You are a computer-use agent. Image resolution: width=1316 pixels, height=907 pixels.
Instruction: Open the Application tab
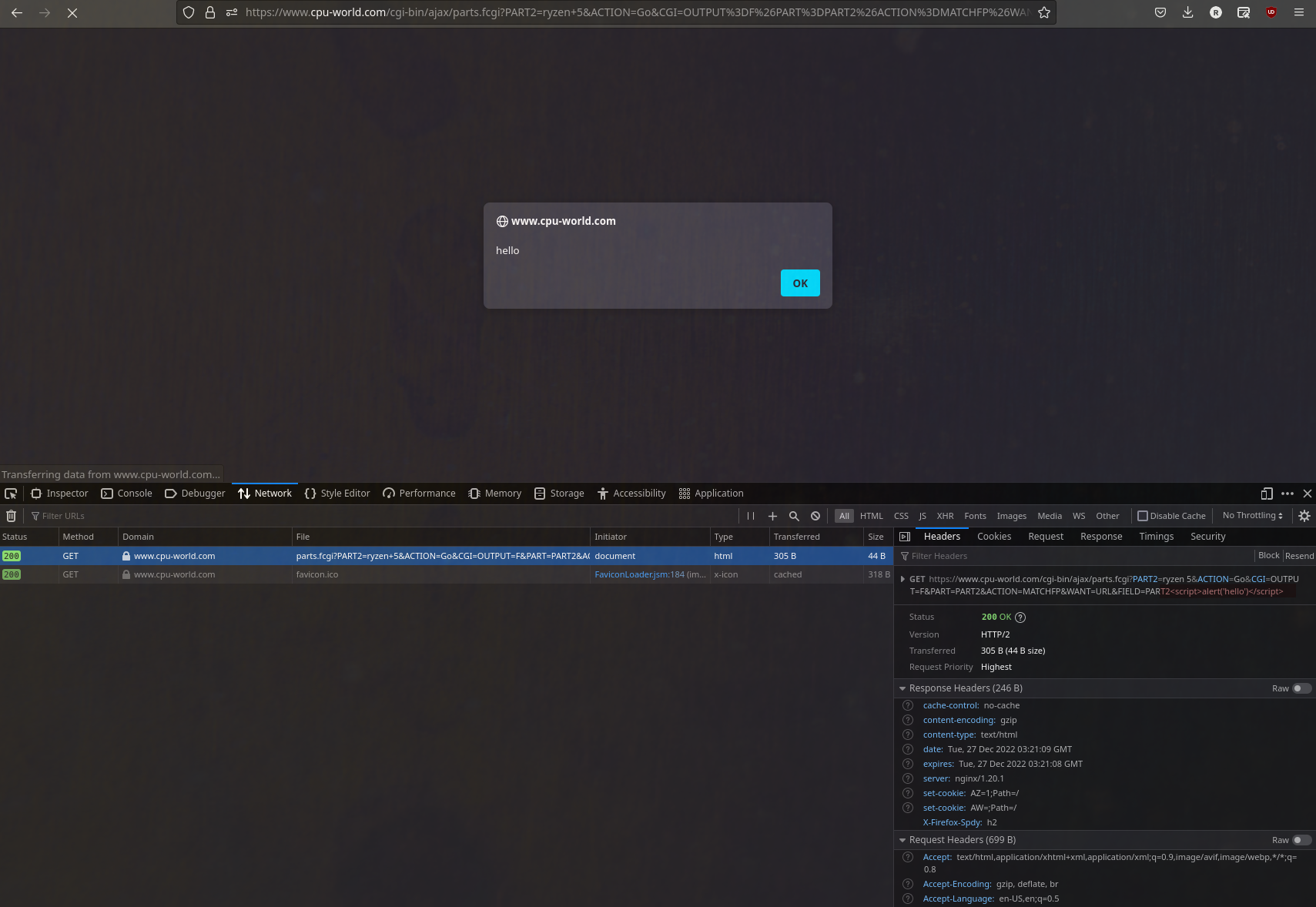(x=712, y=494)
